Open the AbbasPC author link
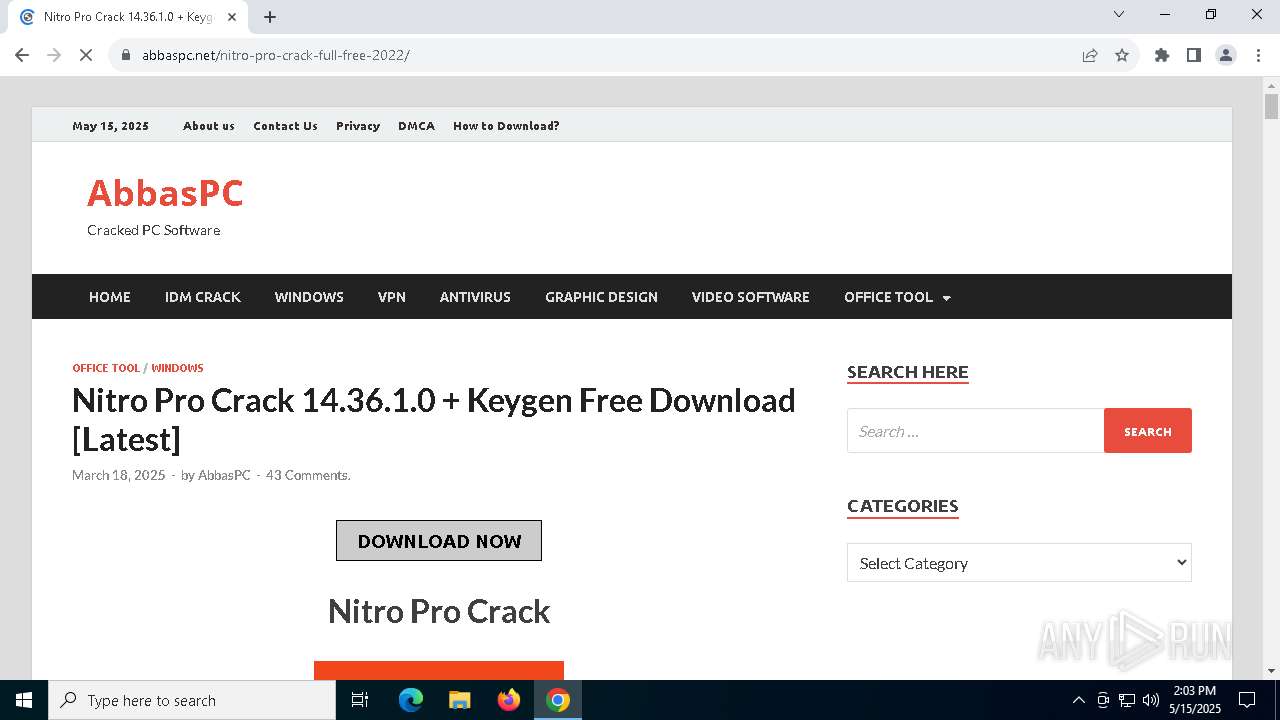Screen dimensions: 1280x720 [224, 475]
